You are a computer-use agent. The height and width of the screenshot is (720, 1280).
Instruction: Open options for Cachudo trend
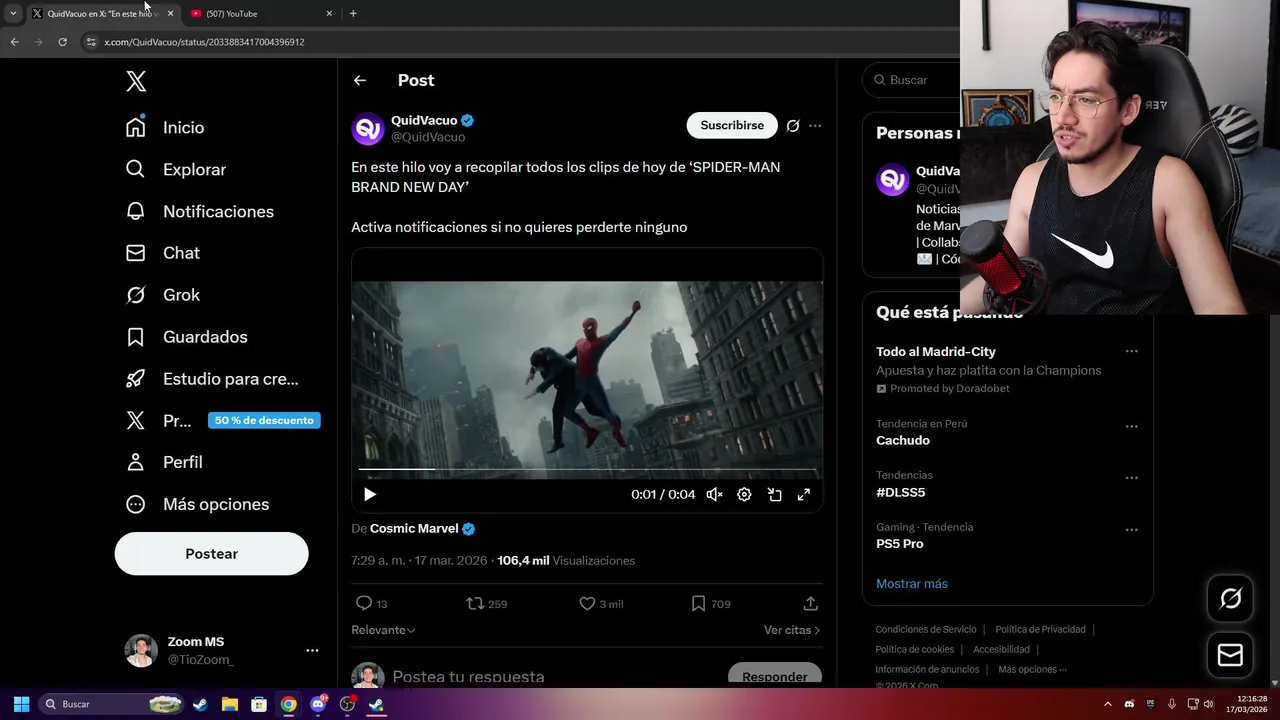tap(1132, 426)
